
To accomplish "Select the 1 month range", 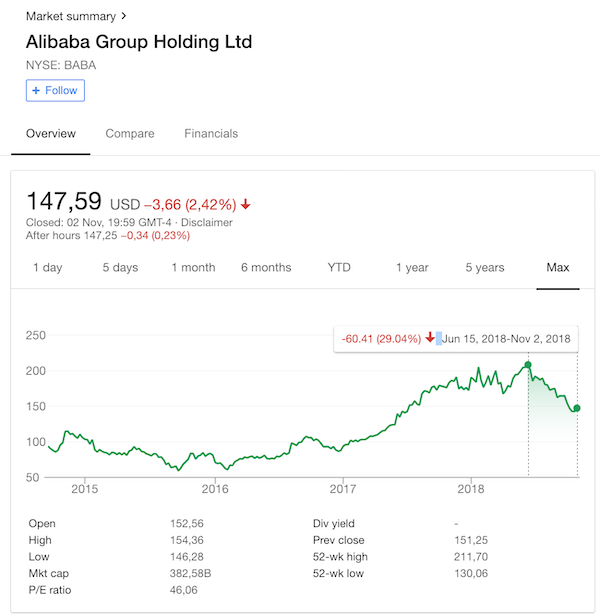I will (x=193, y=267).
